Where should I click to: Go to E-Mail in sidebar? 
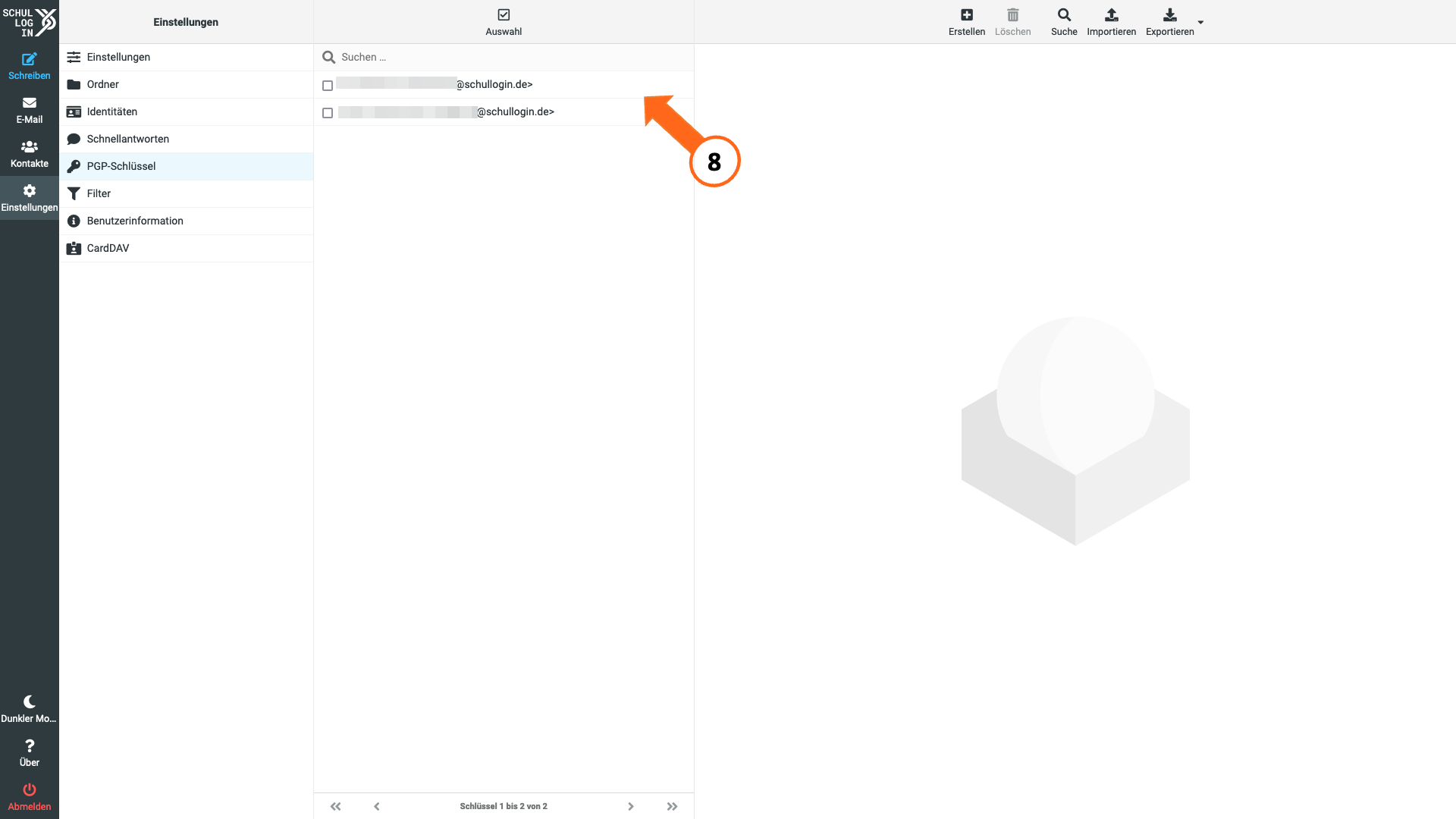[29, 110]
